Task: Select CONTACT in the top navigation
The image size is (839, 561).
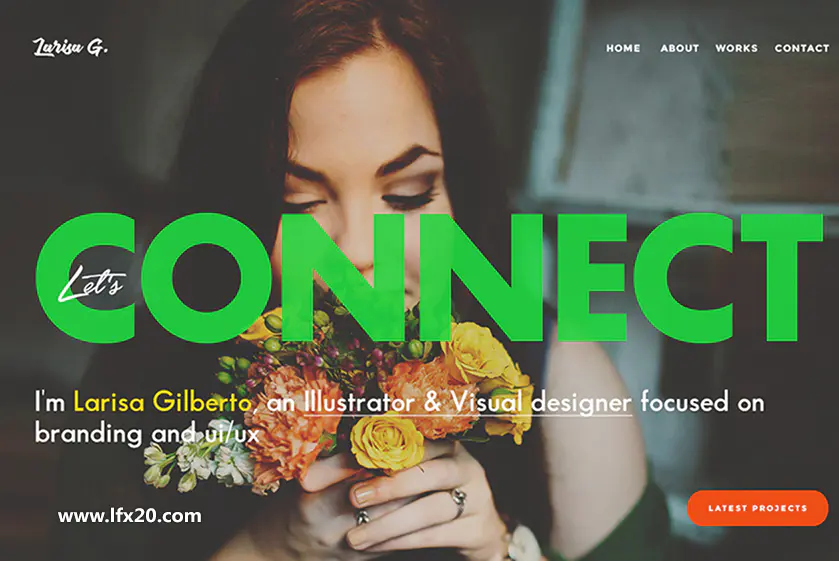Action: [x=802, y=48]
